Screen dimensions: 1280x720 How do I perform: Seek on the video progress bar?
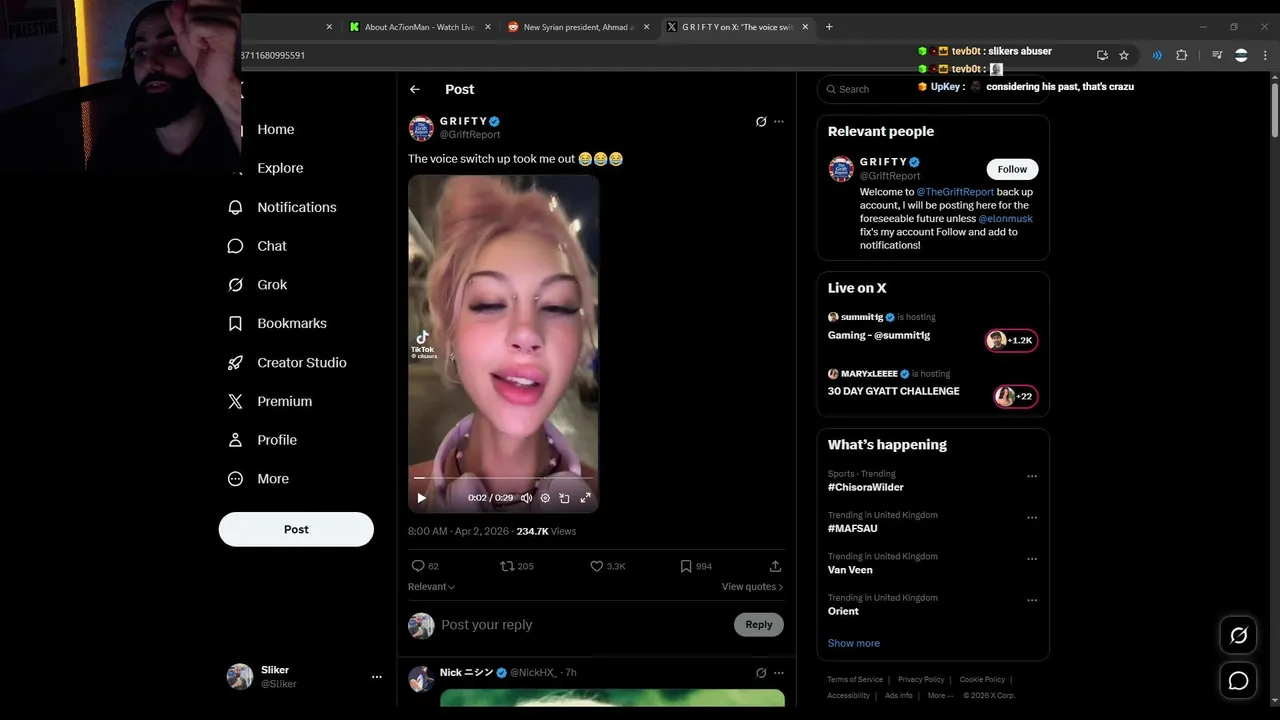tap(503, 479)
